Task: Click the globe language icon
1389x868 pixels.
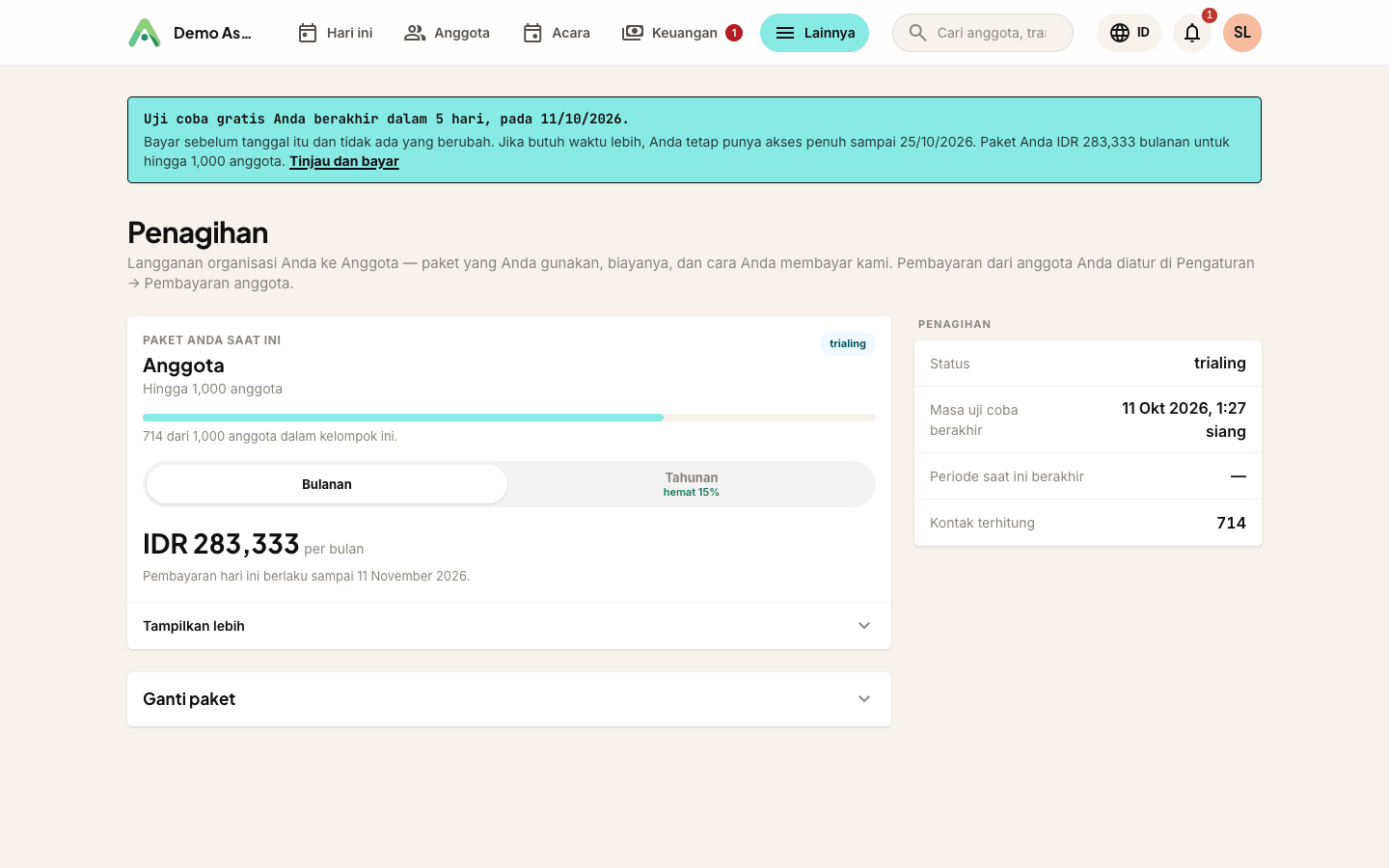Action: [1119, 33]
